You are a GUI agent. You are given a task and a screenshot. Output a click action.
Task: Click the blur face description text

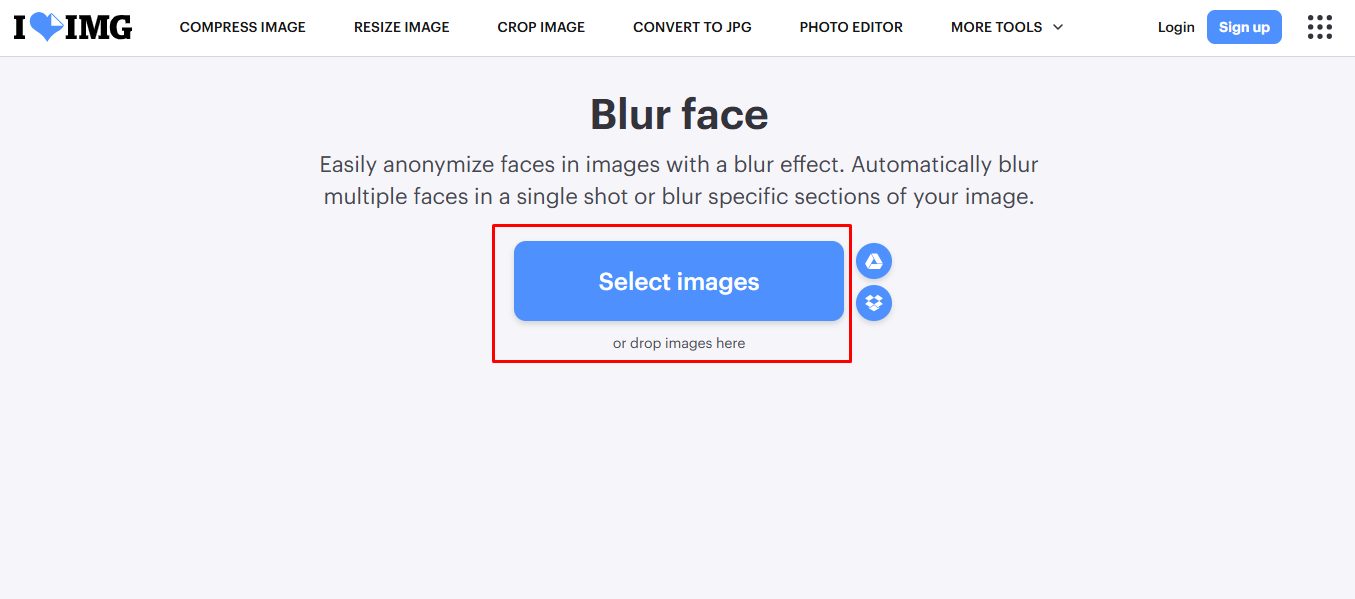(678, 180)
